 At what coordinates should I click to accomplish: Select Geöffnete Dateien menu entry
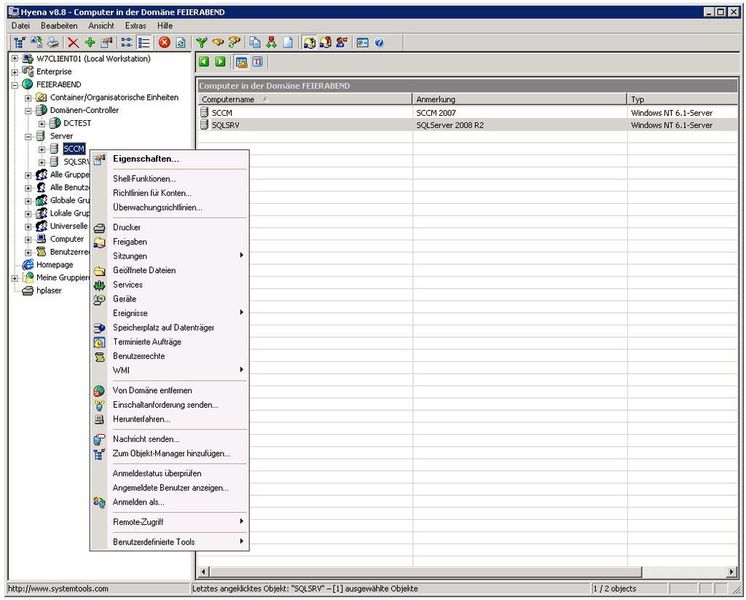point(169,270)
